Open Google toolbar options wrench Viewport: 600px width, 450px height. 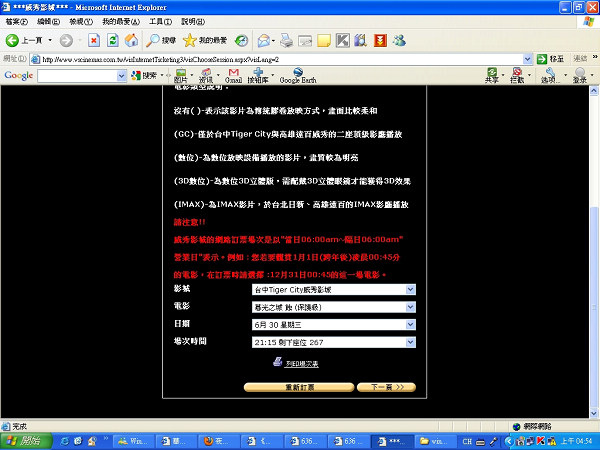coord(550,76)
